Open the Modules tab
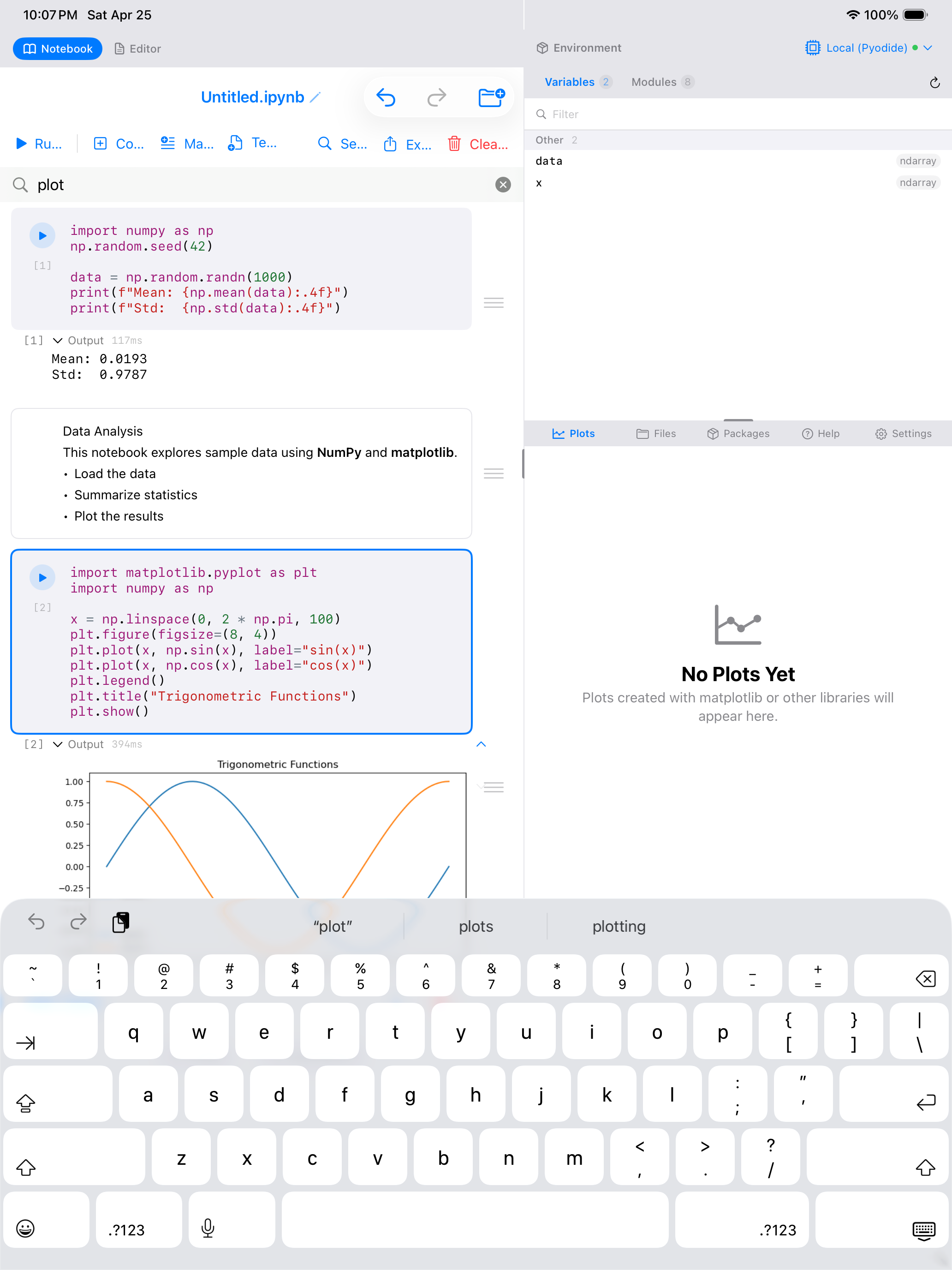 (x=662, y=82)
